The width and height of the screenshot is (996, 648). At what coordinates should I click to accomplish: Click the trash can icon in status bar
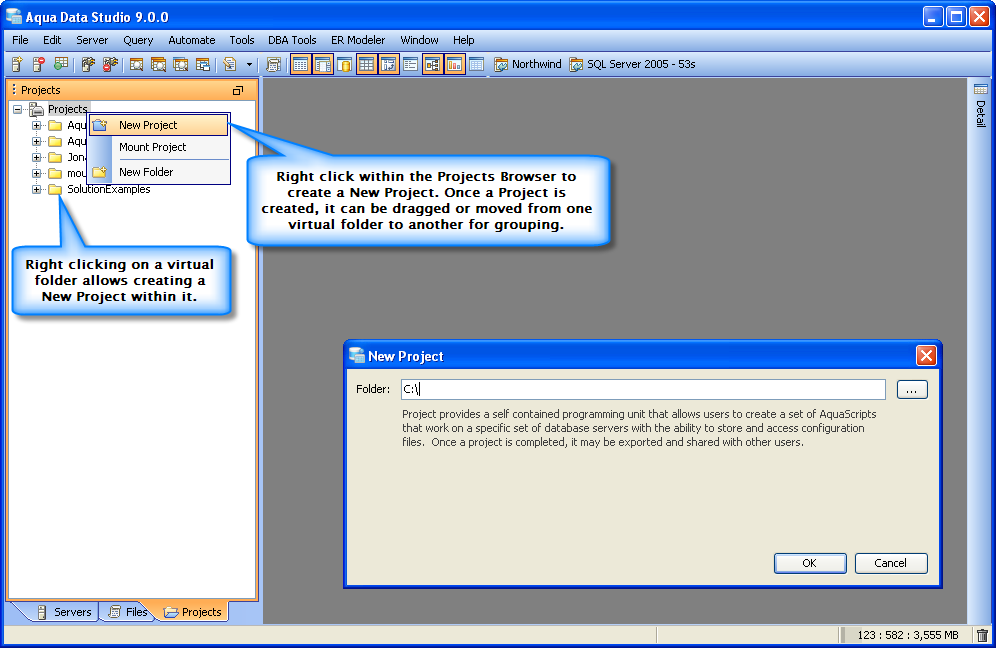pyautogui.click(x=982, y=635)
